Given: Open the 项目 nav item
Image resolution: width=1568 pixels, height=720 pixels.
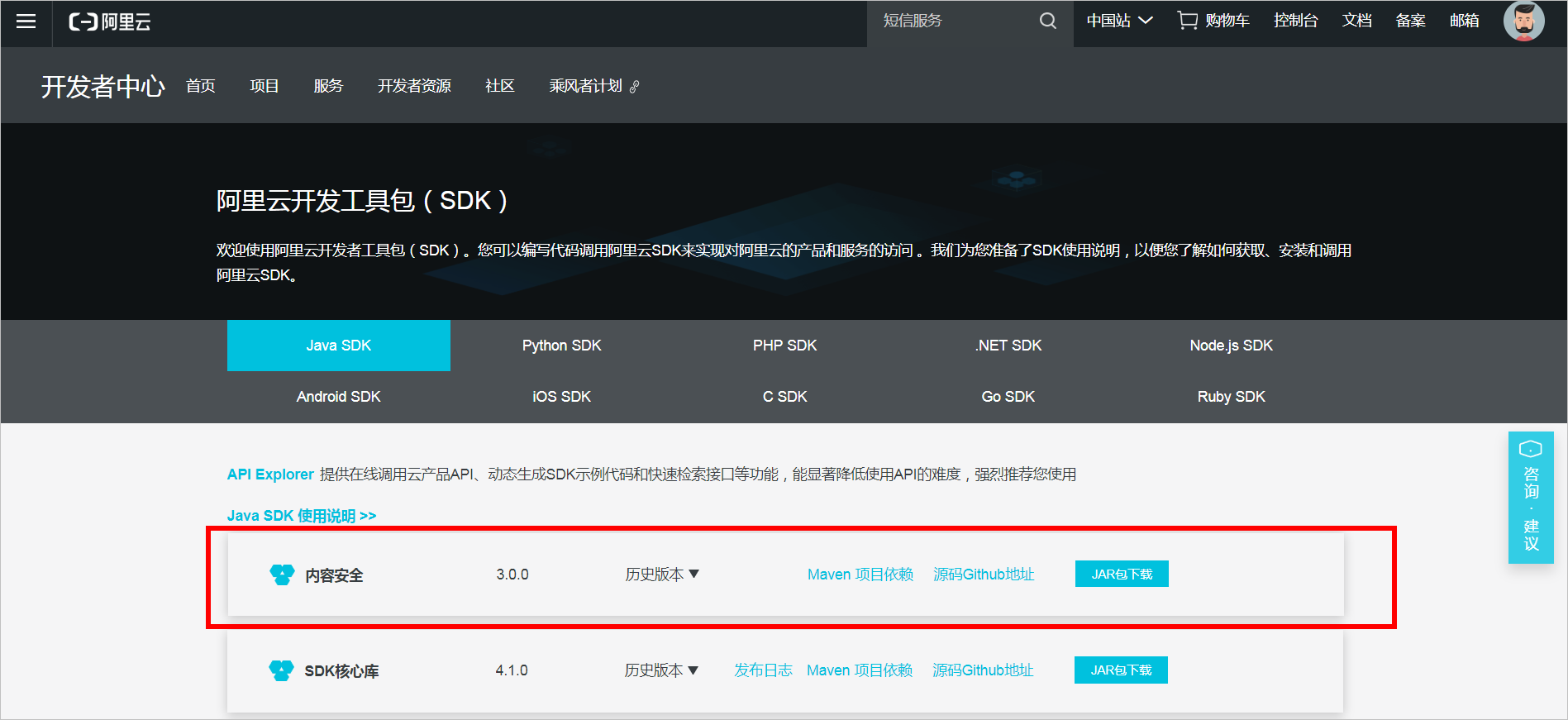Looking at the screenshot, I should tap(265, 86).
